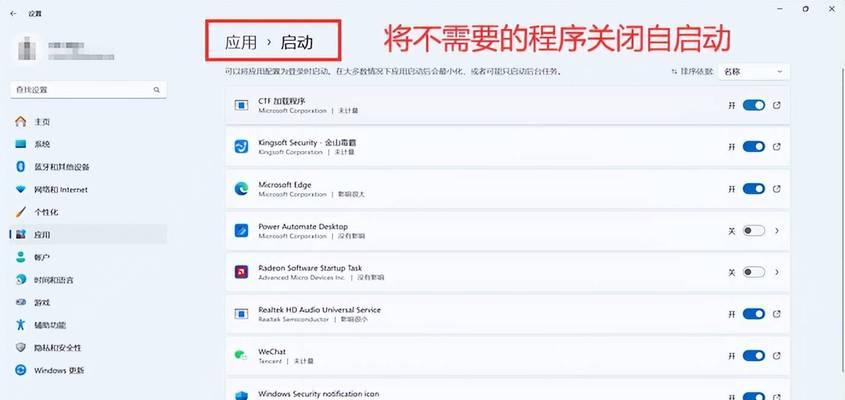Image resolution: width=845 pixels, height=400 pixels.
Task: Open Microsoft Edge external link icon
Action: pos(777,189)
